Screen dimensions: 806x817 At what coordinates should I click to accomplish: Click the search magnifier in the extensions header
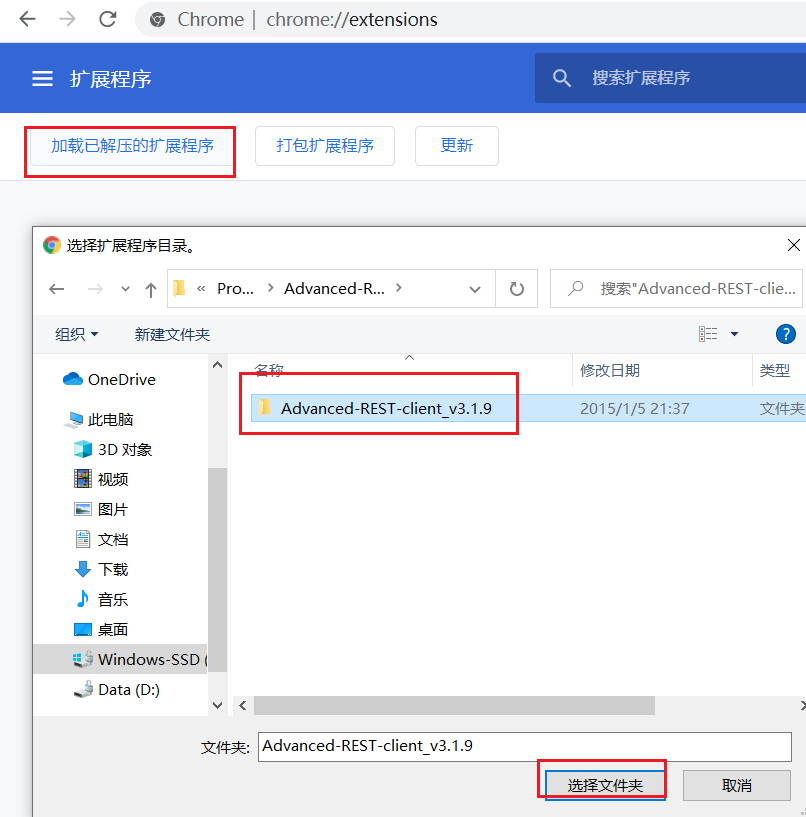[561, 77]
